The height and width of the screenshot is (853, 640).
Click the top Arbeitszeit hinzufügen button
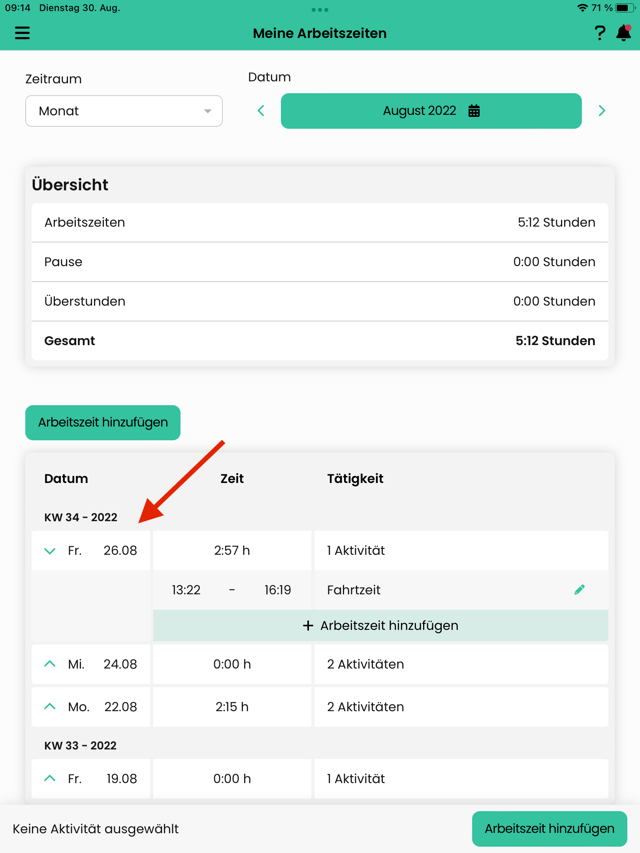point(103,423)
